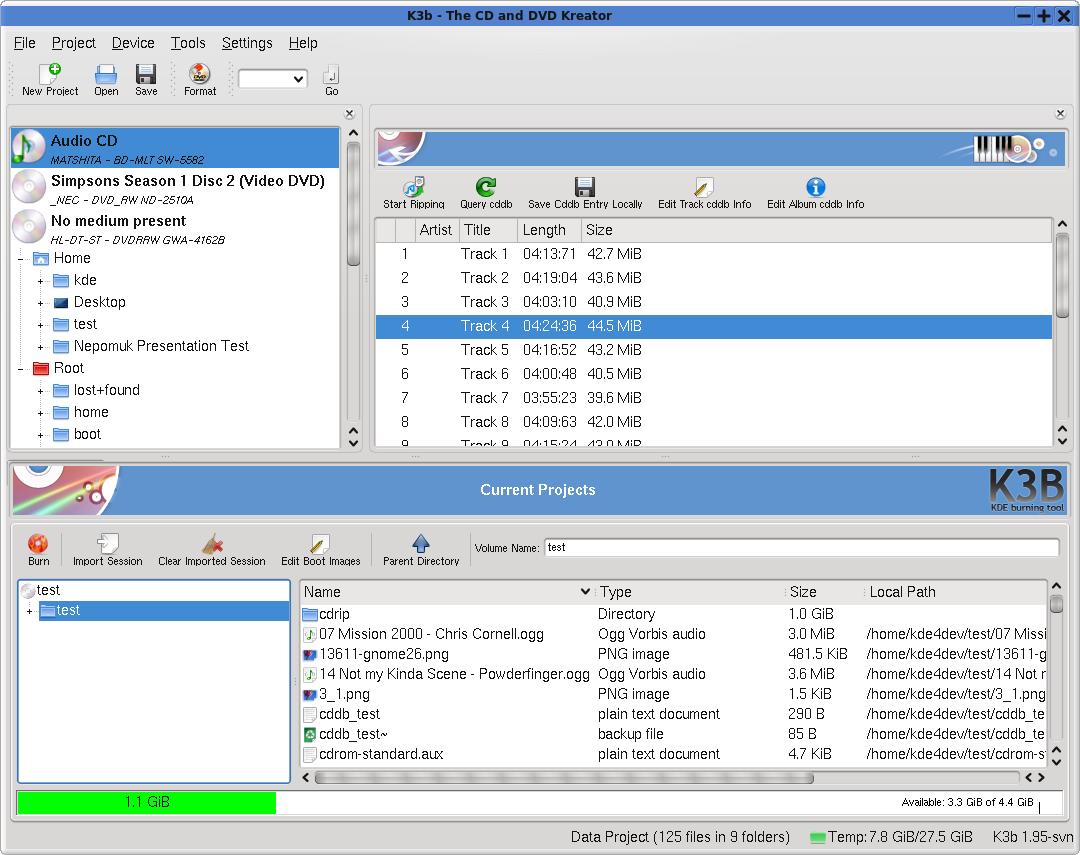This screenshot has height=855, width=1080.
Task: Collapse the Root tree node
Action: coord(21,369)
